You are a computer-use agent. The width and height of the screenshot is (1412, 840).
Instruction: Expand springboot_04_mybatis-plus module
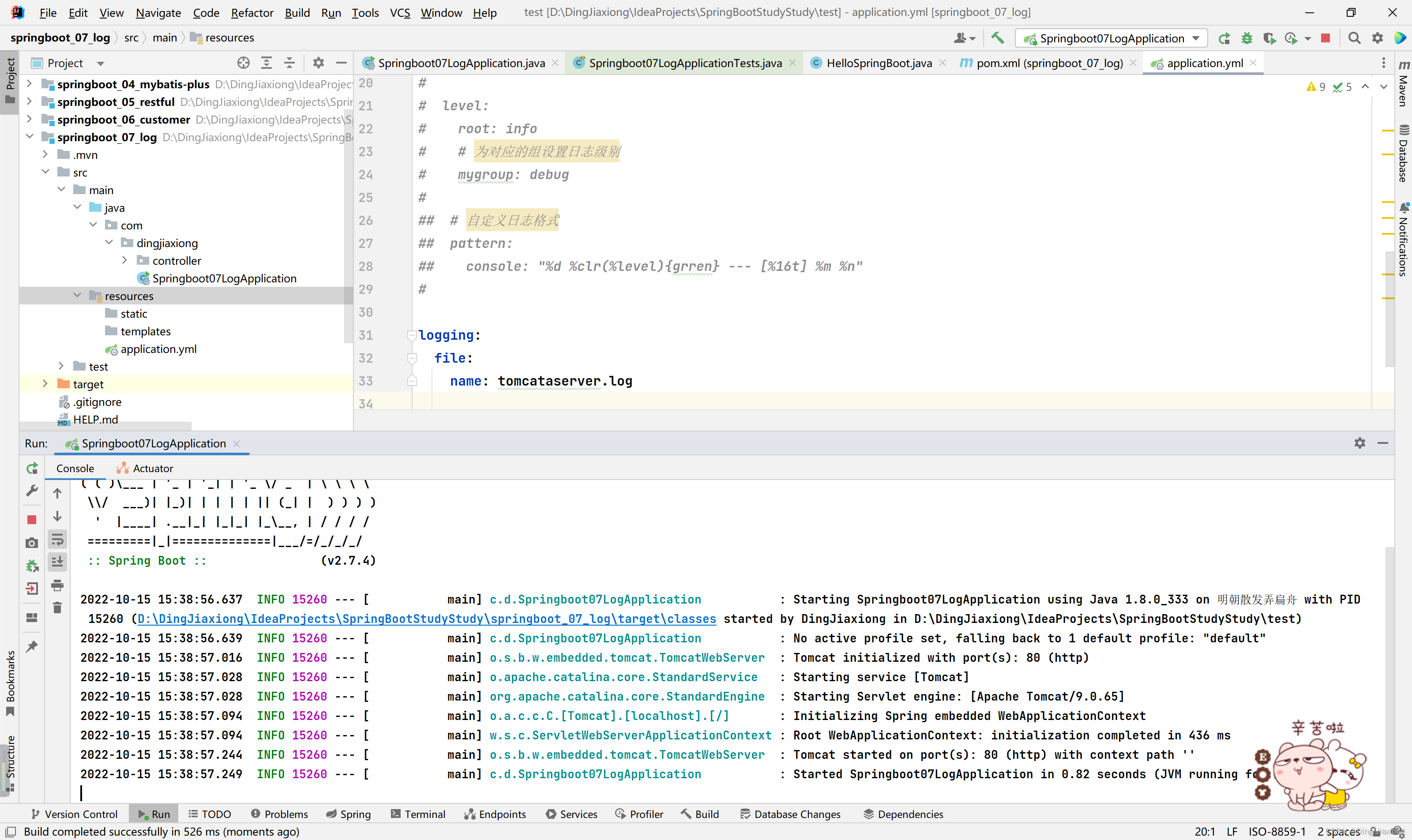pos(30,84)
